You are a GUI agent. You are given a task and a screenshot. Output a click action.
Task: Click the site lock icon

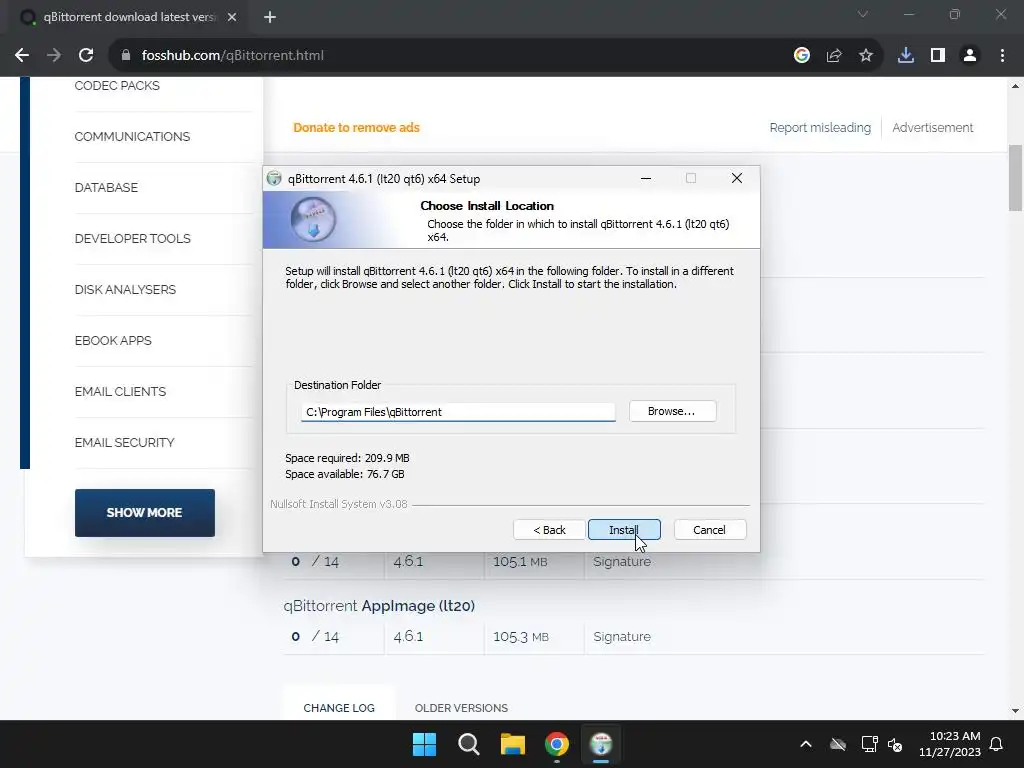126,56
